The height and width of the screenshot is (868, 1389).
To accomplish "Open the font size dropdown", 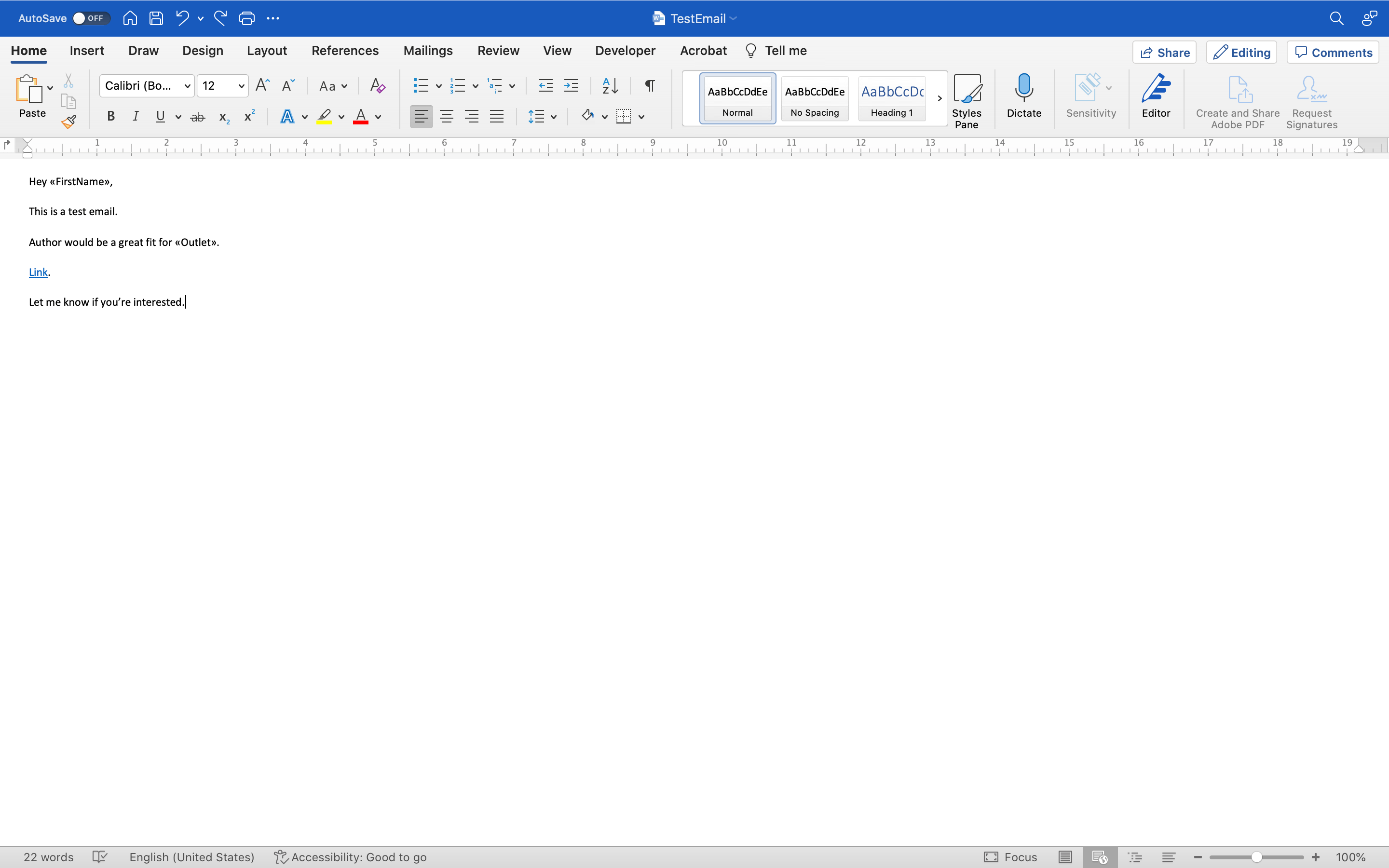I will tap(241, 86).
